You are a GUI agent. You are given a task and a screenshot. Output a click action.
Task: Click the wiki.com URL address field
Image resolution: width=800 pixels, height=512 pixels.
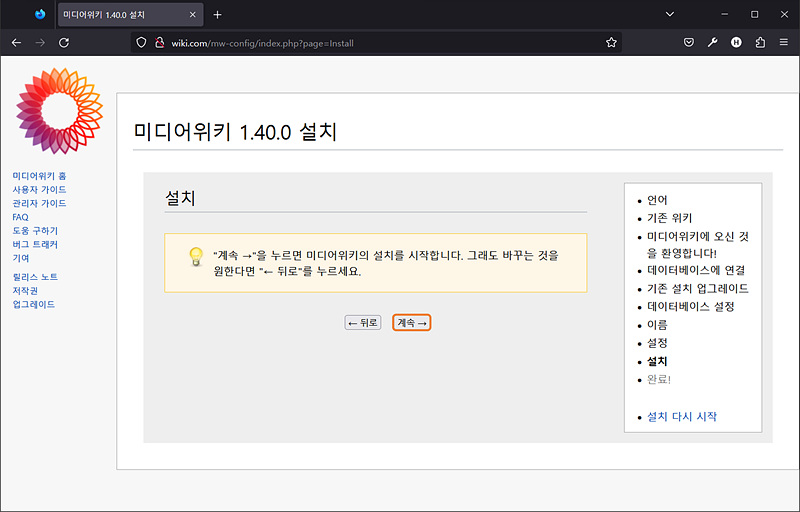tap(378, 43)
